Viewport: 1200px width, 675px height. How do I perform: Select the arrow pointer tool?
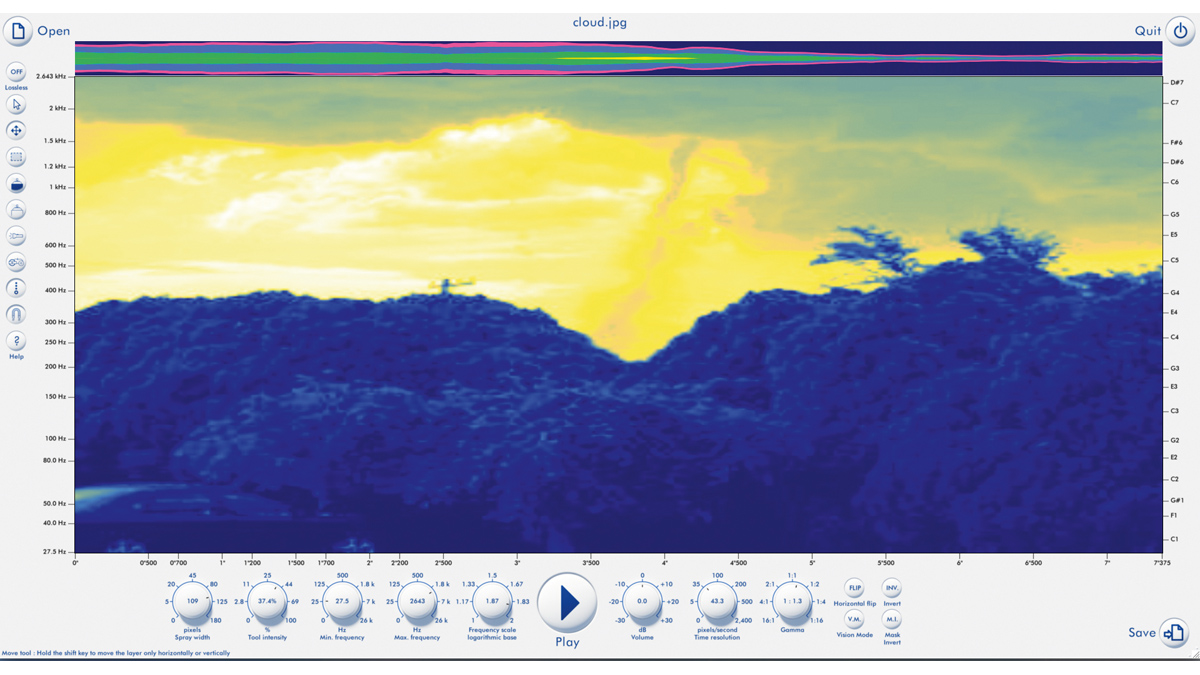[x=16, y=105]
